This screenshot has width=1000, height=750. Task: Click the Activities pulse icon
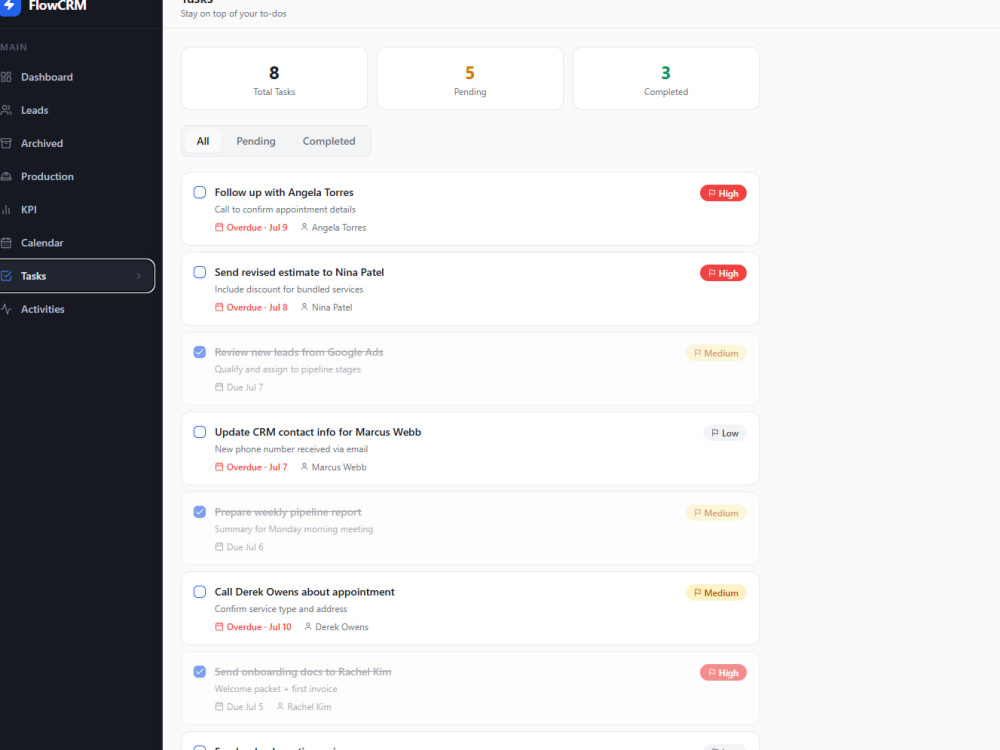pyautogui.click(x=6, y=309)
